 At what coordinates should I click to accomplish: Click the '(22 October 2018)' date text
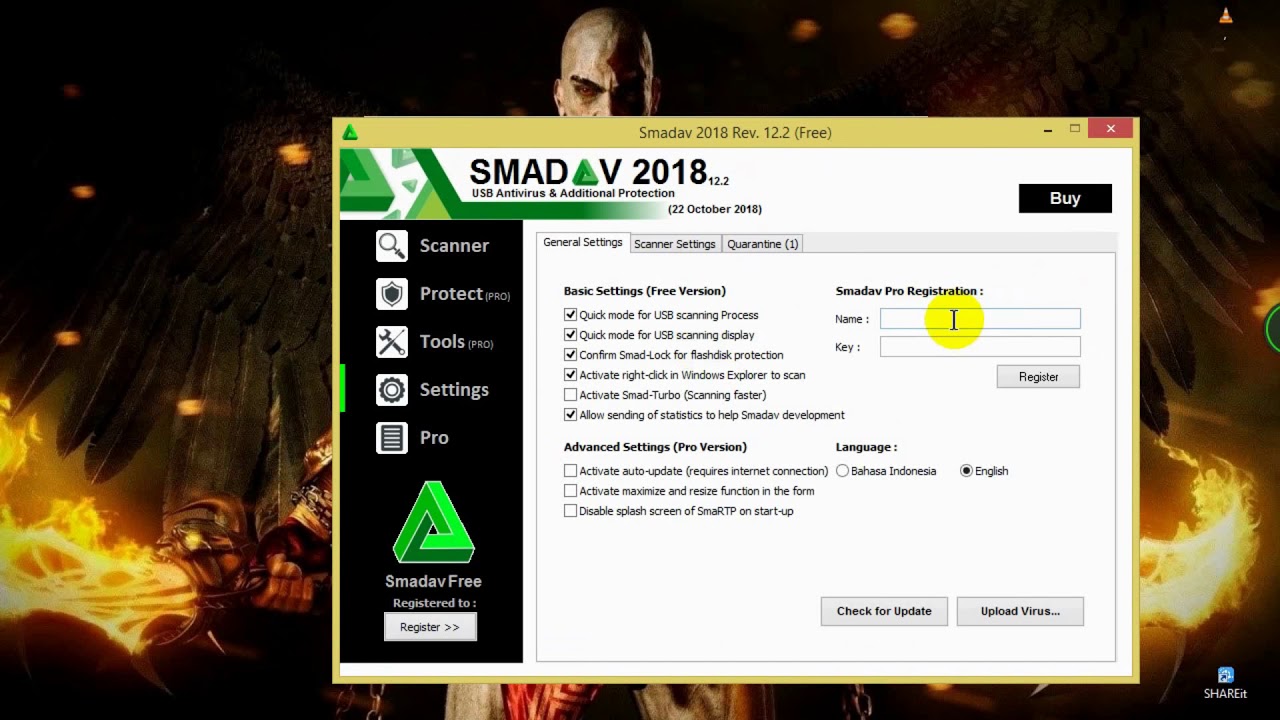(715, 209)
